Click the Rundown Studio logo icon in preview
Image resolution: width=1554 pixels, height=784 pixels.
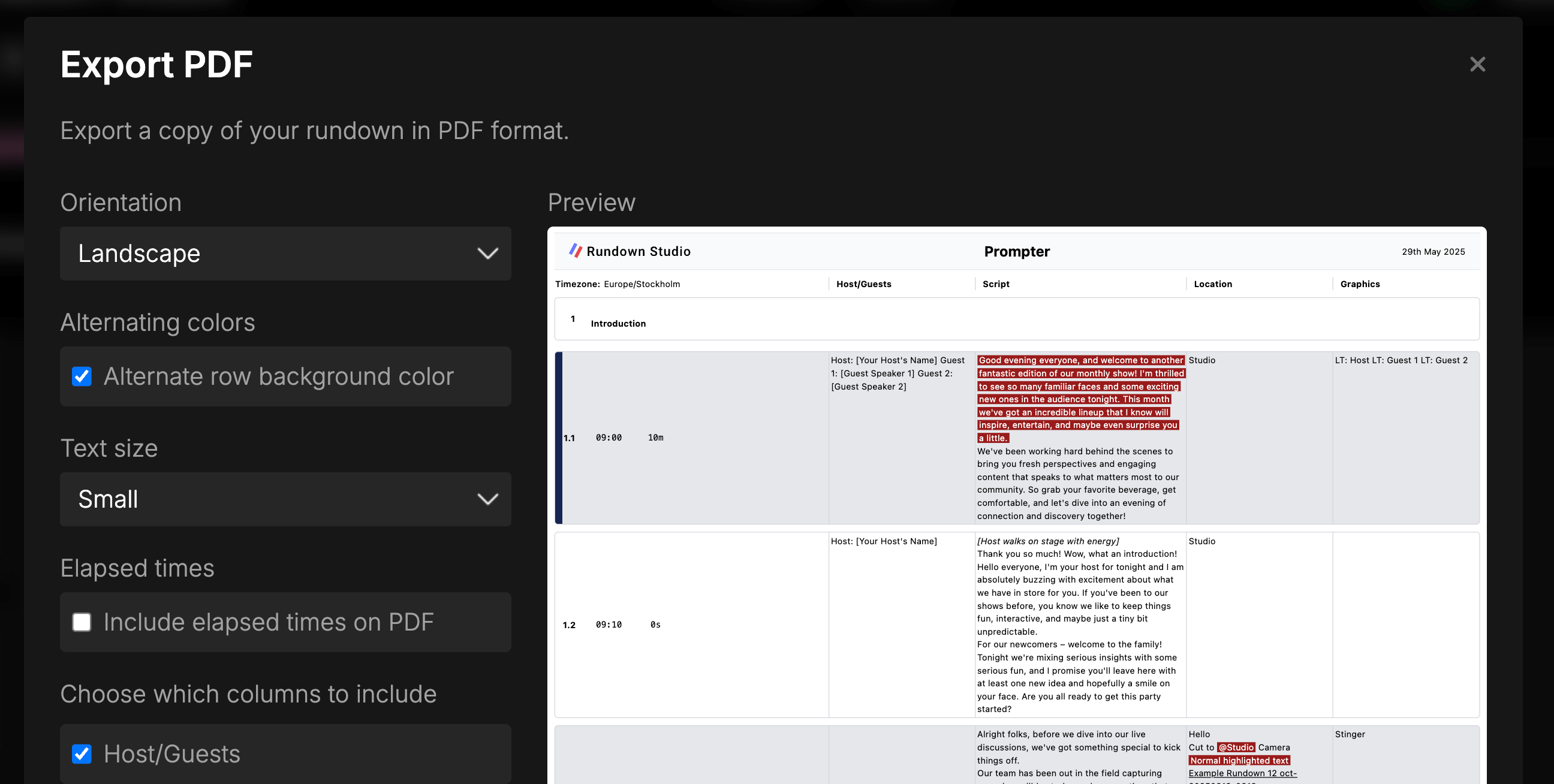(x=576, y=251)
